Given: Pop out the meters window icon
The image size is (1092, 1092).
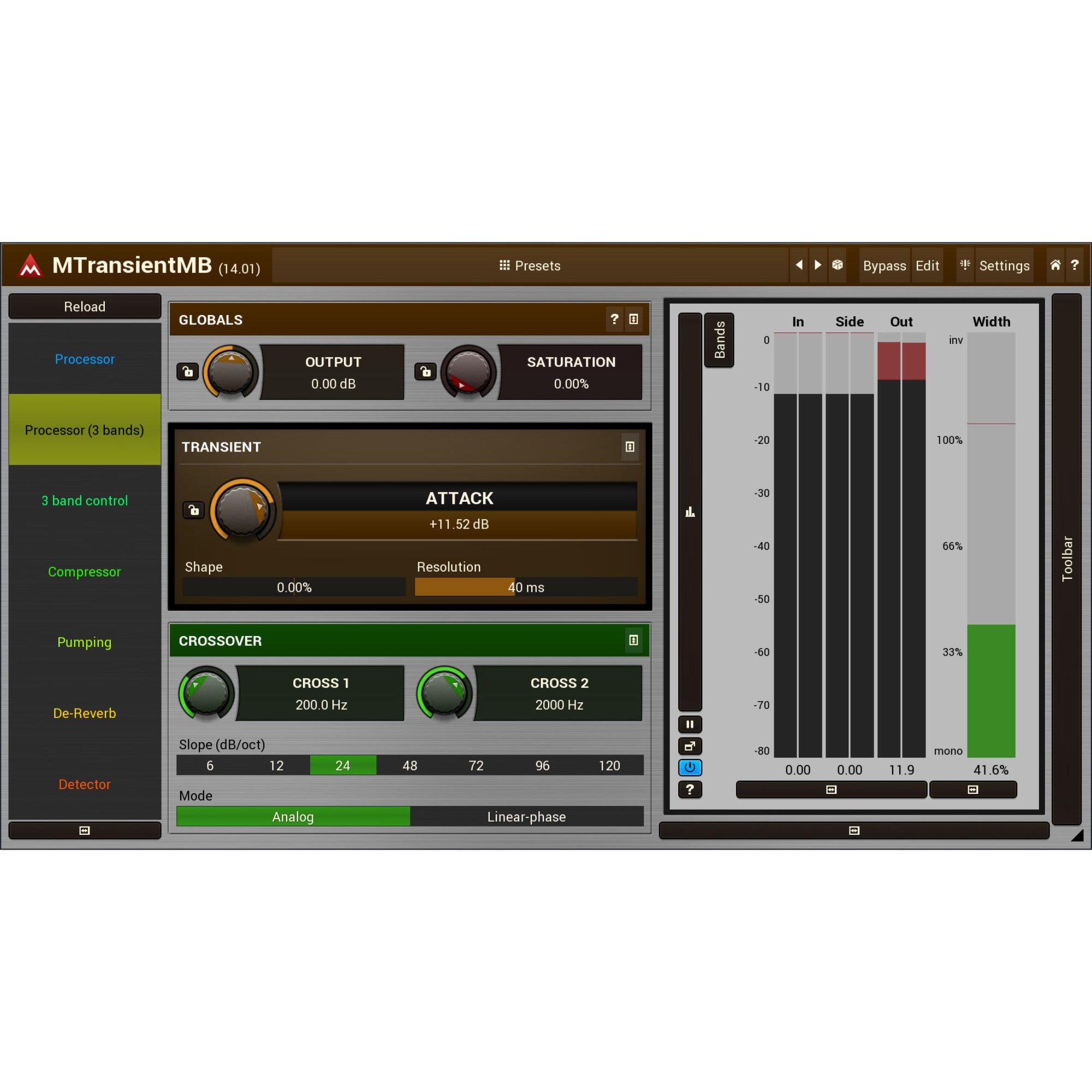Looking at the screenshot, I should [x=690, y=746].
